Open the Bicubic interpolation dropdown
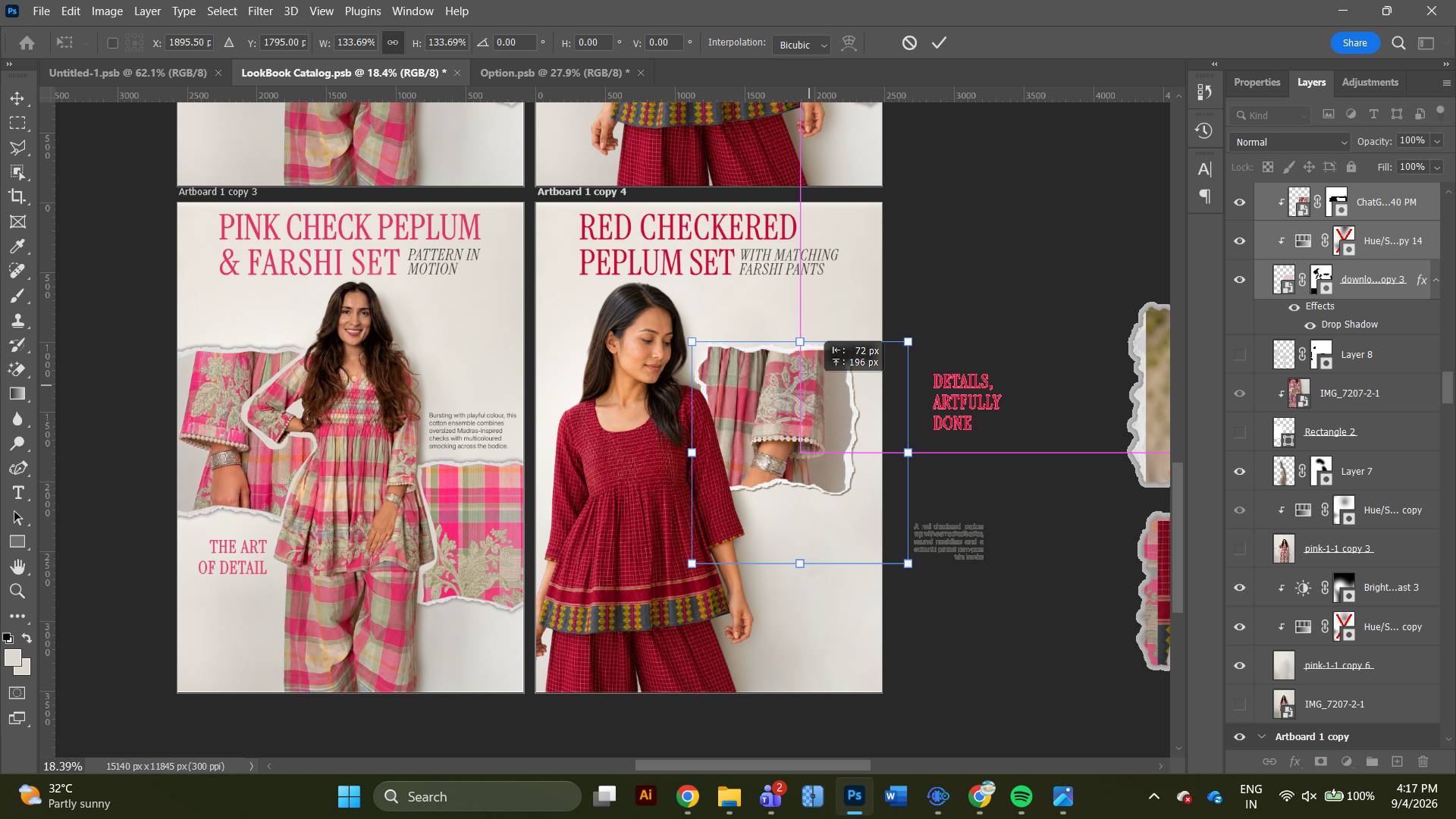This screenshot has width=1456, height=819. tap(802, 45)
